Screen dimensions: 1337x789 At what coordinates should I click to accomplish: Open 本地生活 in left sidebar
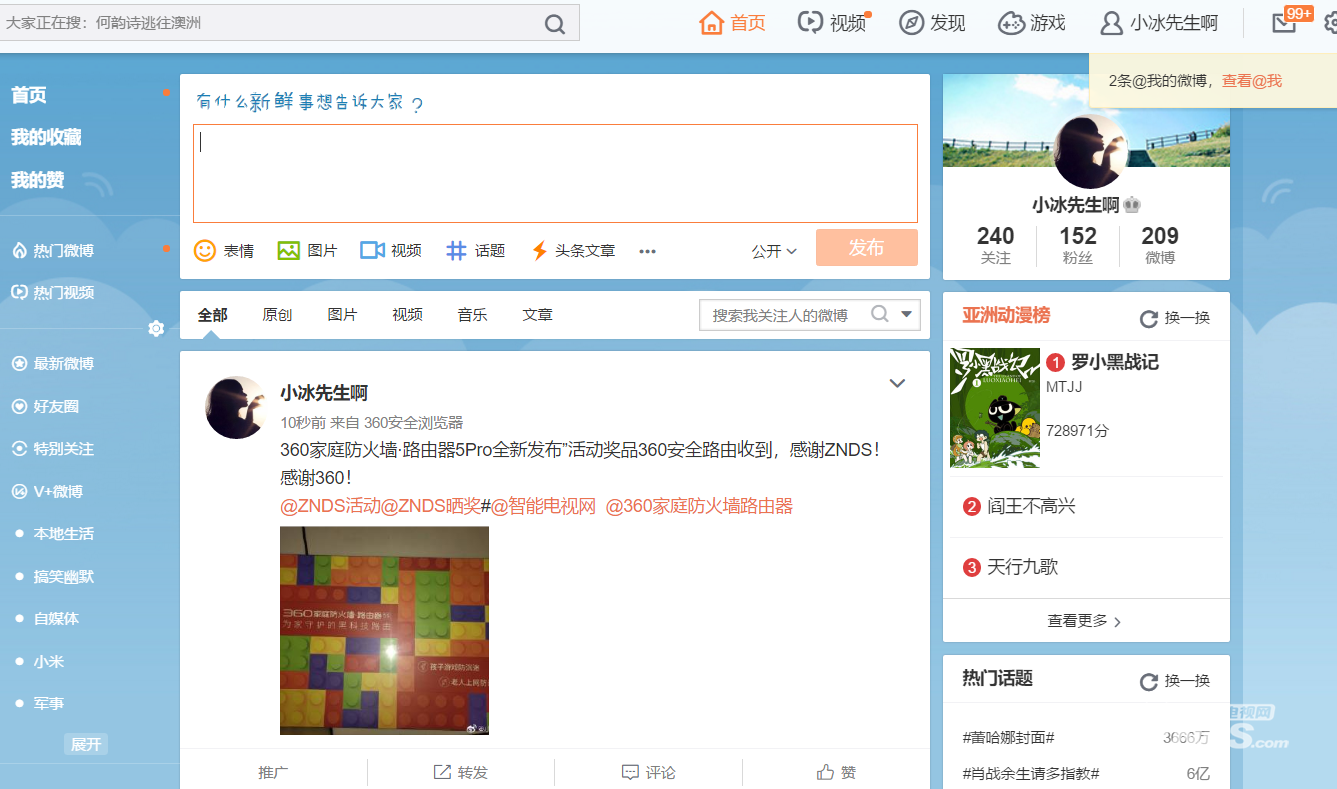[x=63, y=534]
